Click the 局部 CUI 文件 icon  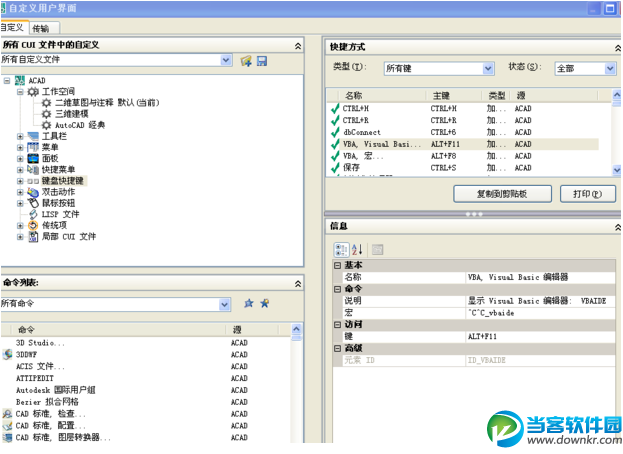click(33, 237)
